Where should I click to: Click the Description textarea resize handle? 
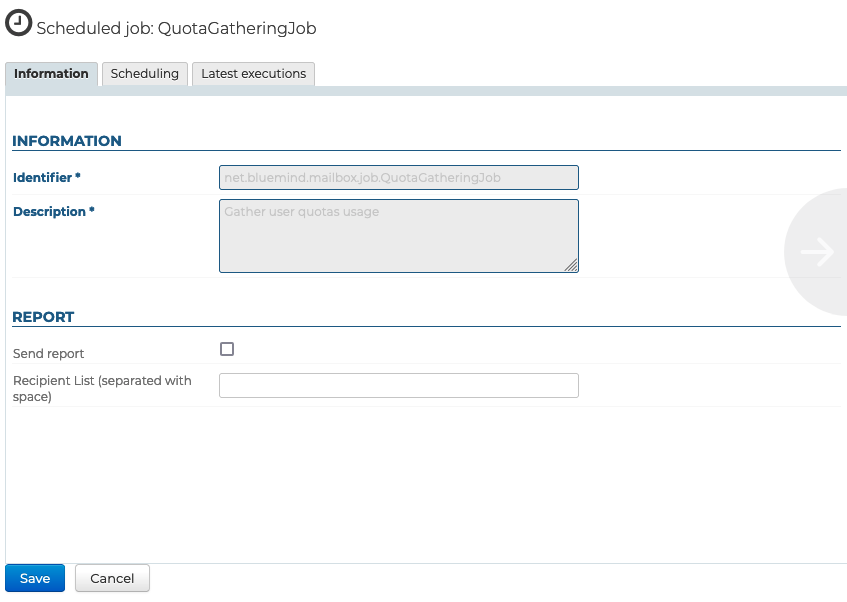click(x=571, y=266)
